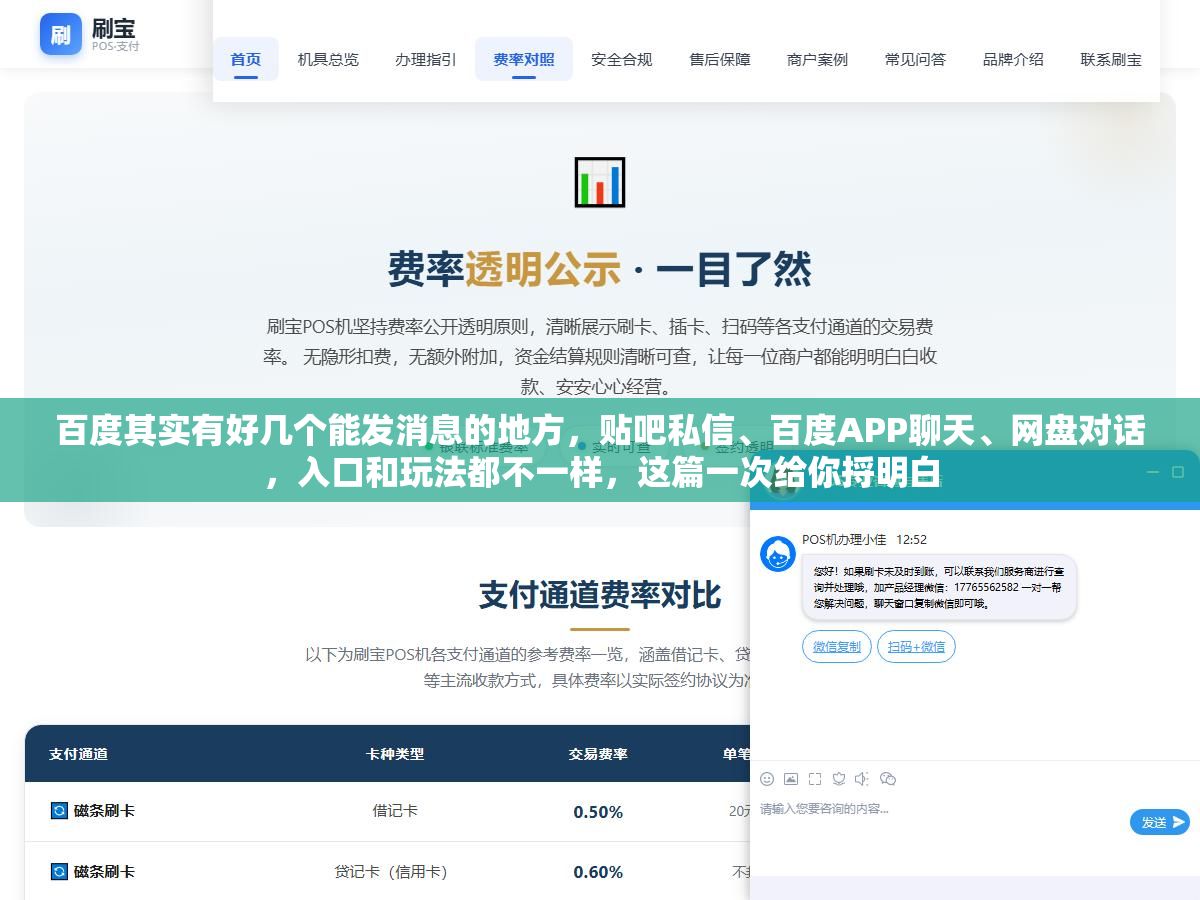This screenshot has height=900, width=1200.
Task: Open the 联系刷宝 nav tab
Action: coord(1111,59)
